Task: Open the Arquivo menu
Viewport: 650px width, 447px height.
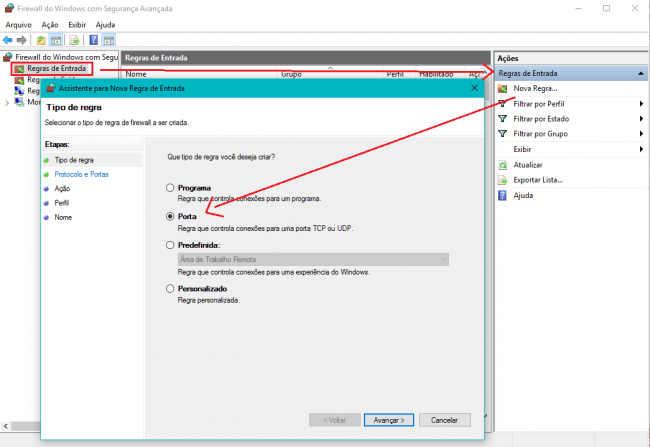Action: pyautogui.click(x=18, y=25)
